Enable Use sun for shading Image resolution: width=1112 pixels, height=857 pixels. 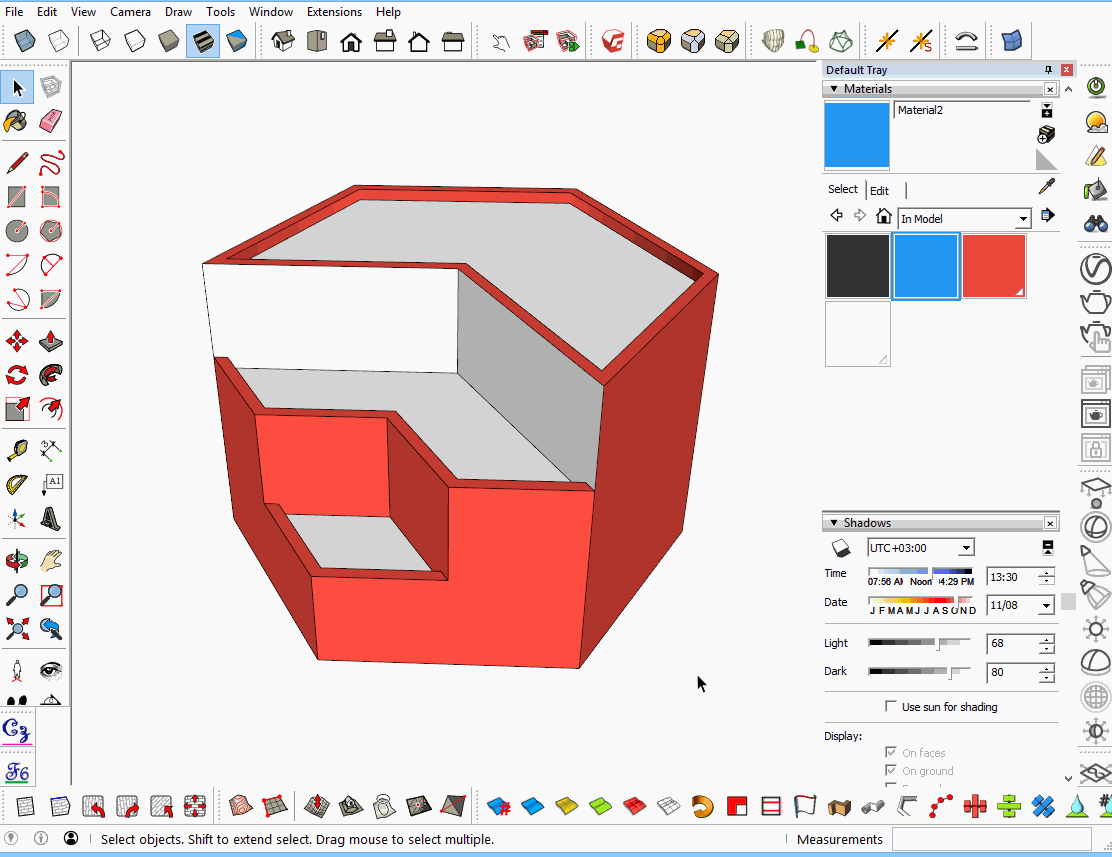(890, 707)
